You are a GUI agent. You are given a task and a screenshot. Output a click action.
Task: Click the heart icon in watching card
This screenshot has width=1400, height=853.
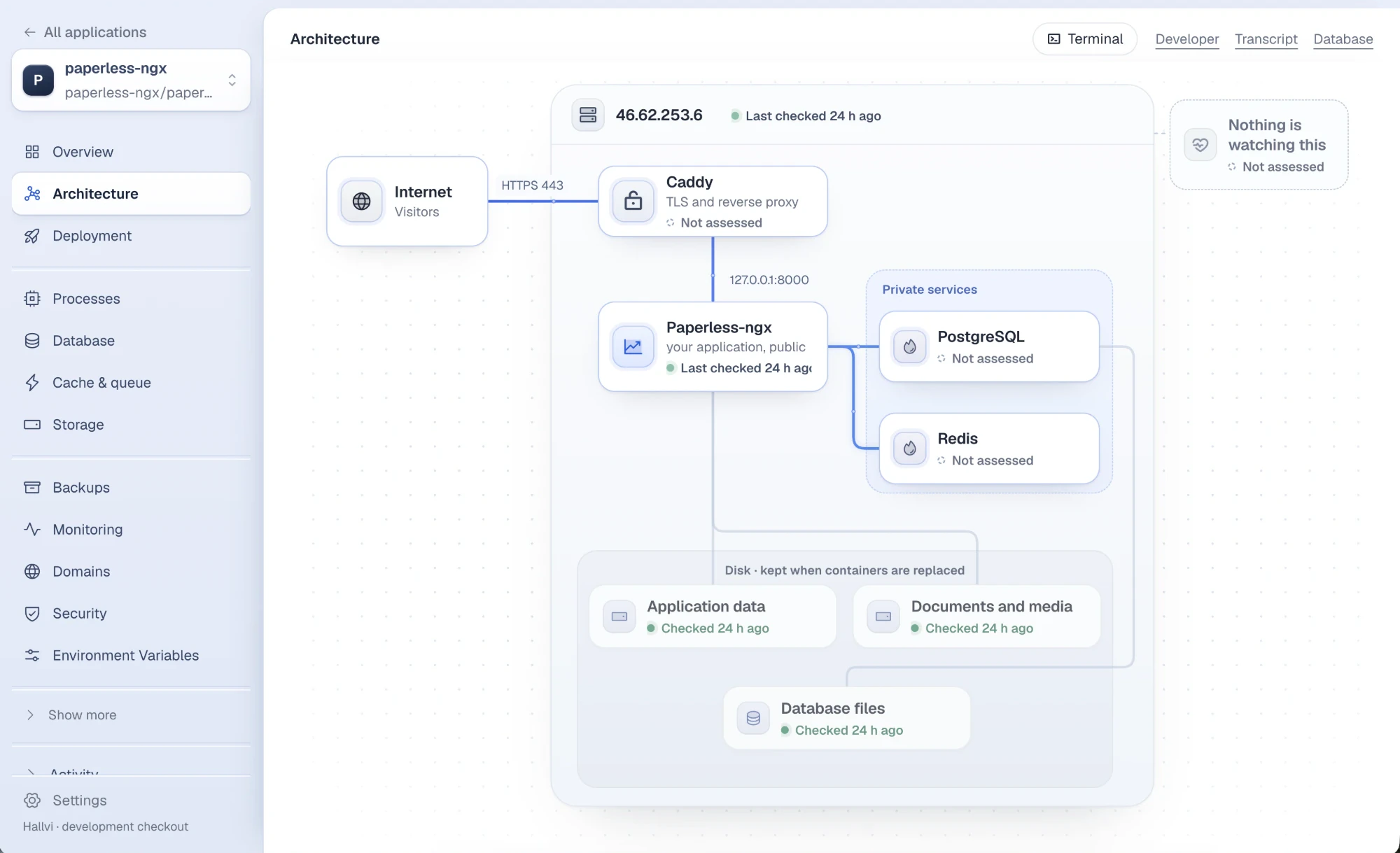click(x=1200, y=145)
